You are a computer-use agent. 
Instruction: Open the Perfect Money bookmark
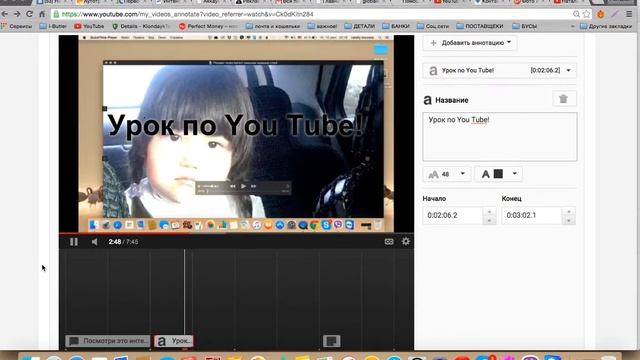click(x=209, y=26)
